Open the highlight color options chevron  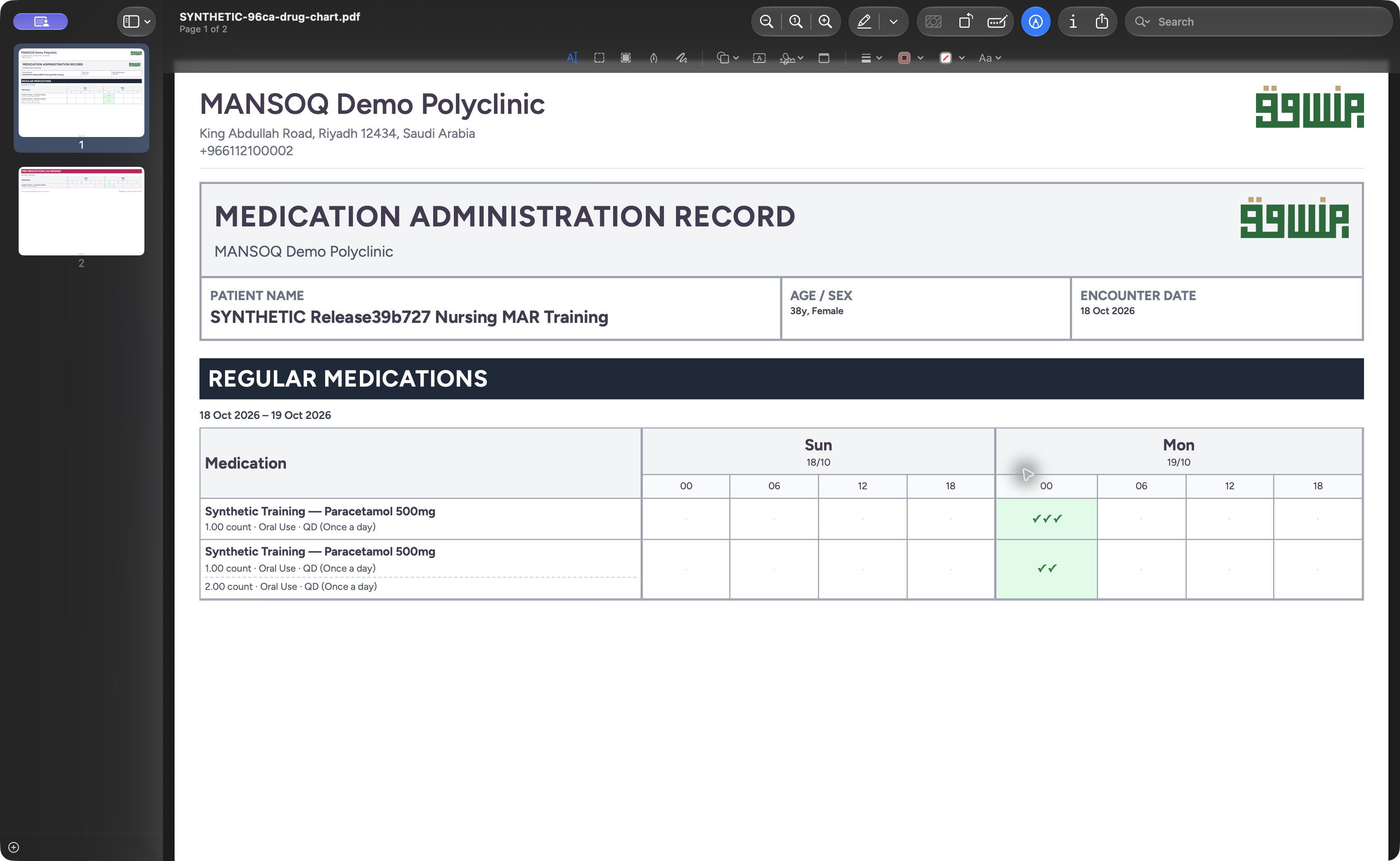click(894, 22)
